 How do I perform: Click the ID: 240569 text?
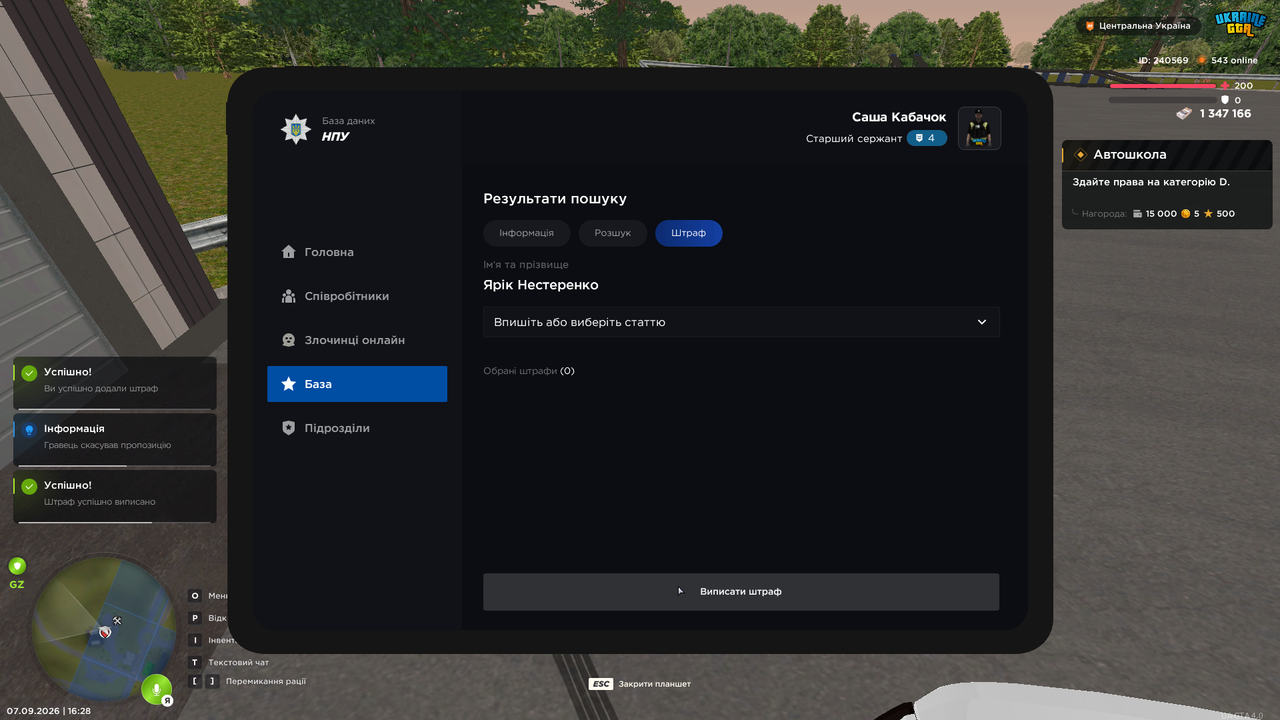click(x=1163, y=60)
